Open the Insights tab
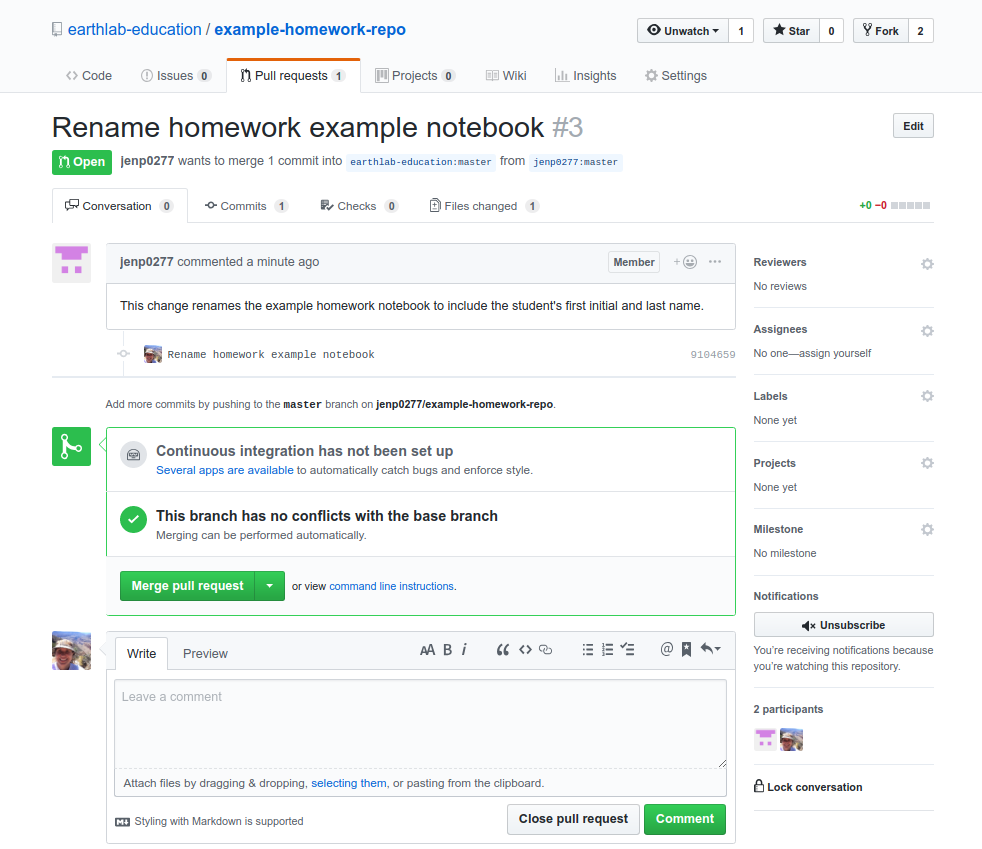Image resolution: width=982 pixels, height=849 pixels. (x=586, y=76)
